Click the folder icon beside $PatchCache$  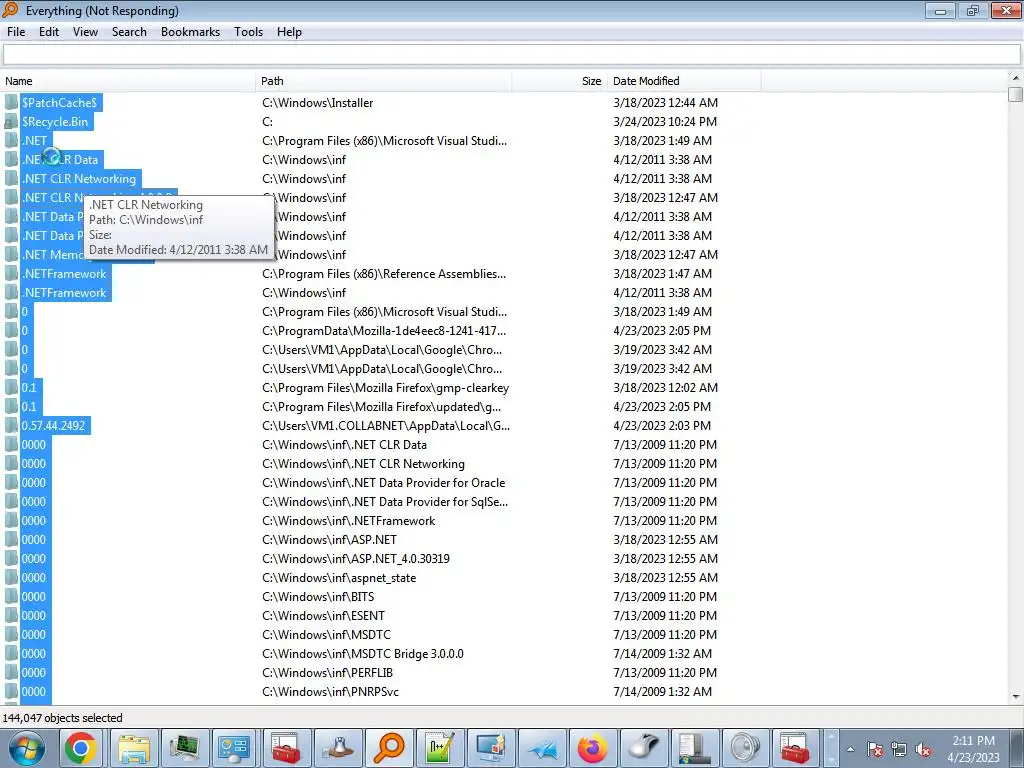point(11,103)
